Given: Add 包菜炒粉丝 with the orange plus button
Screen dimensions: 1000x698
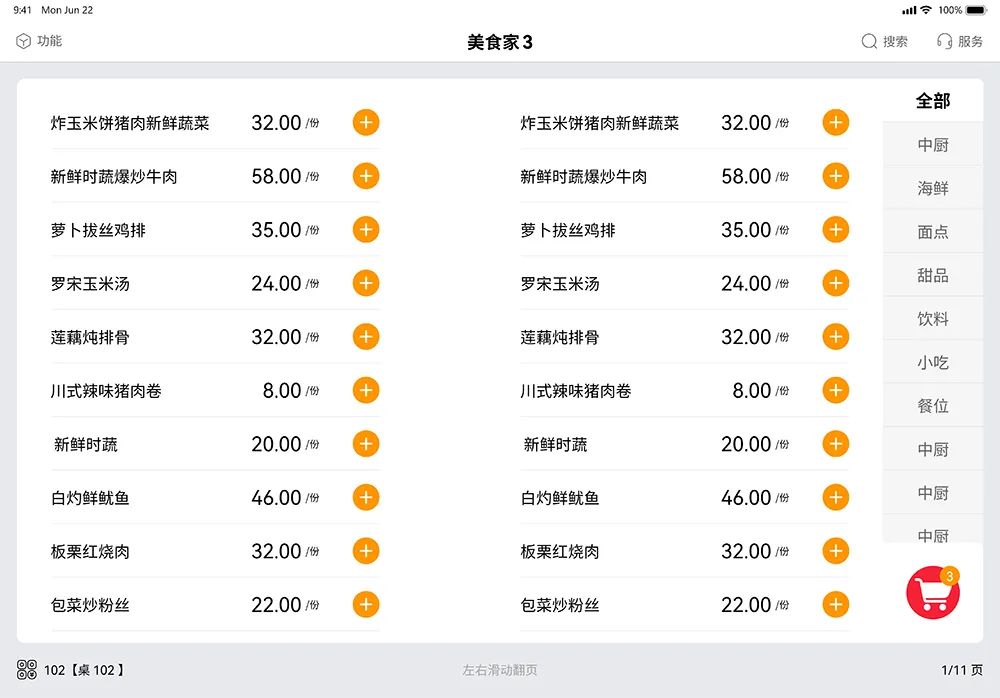Looking at the screenshot, I should pos(366,604).
